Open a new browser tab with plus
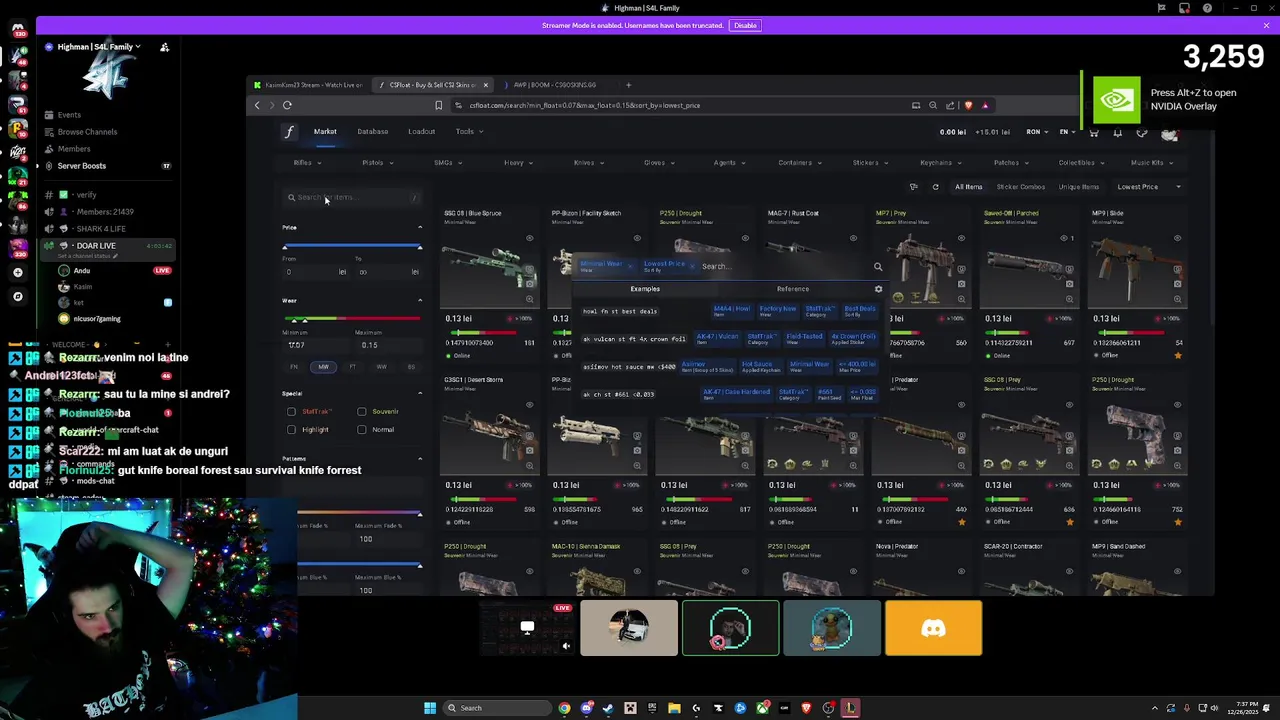The width and height of the screenshot is (1280, 720). pos(628,85)
